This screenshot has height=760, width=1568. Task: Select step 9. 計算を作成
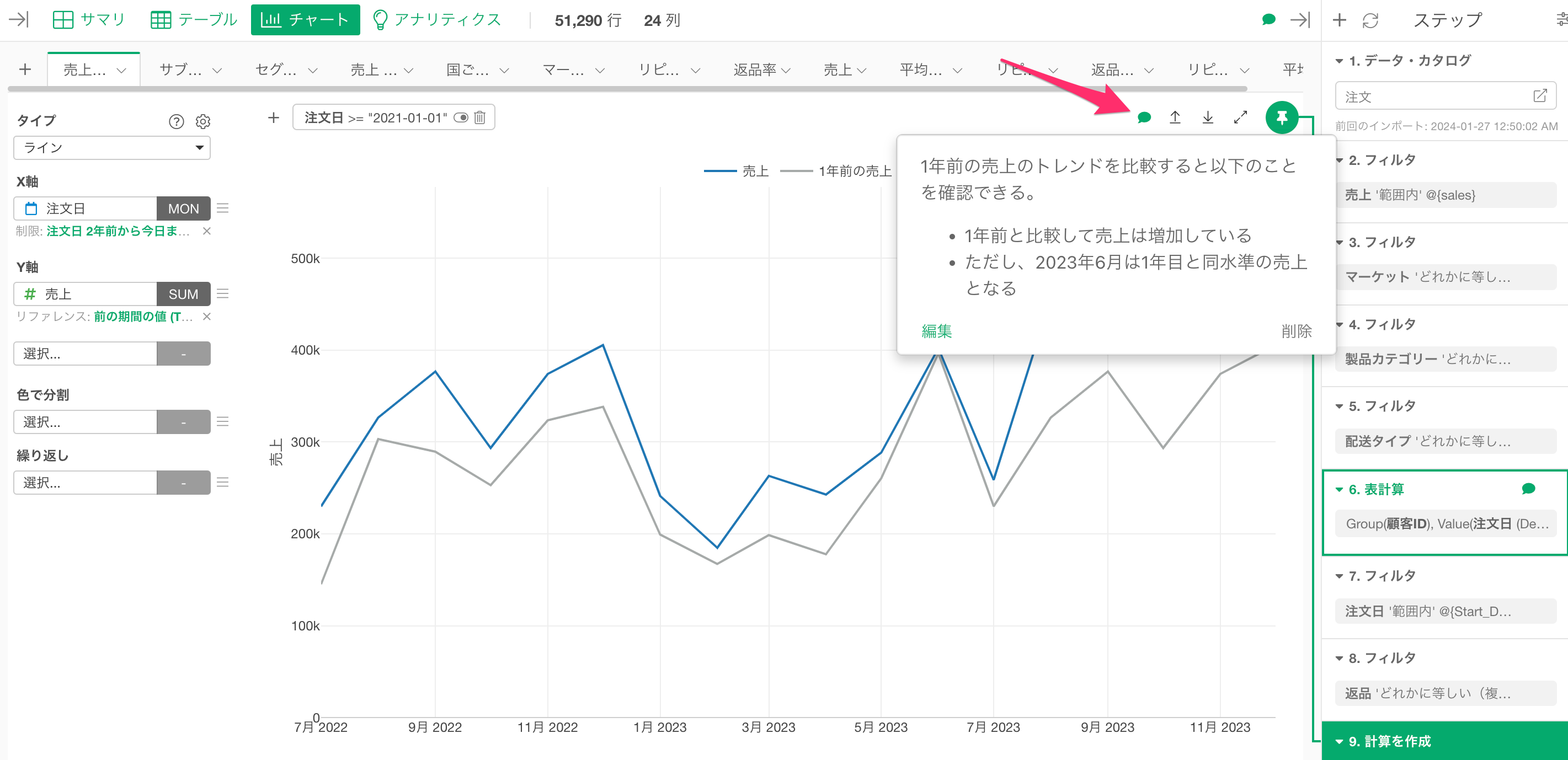point(1445,741)
